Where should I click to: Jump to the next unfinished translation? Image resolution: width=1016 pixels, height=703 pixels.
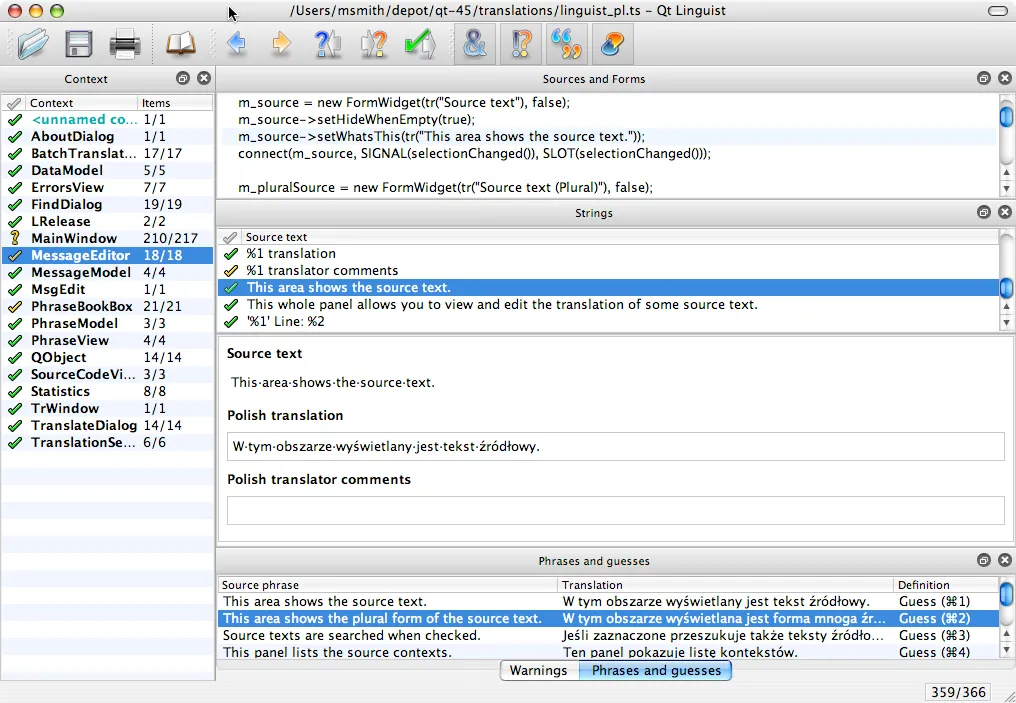(x=375, y=43)
